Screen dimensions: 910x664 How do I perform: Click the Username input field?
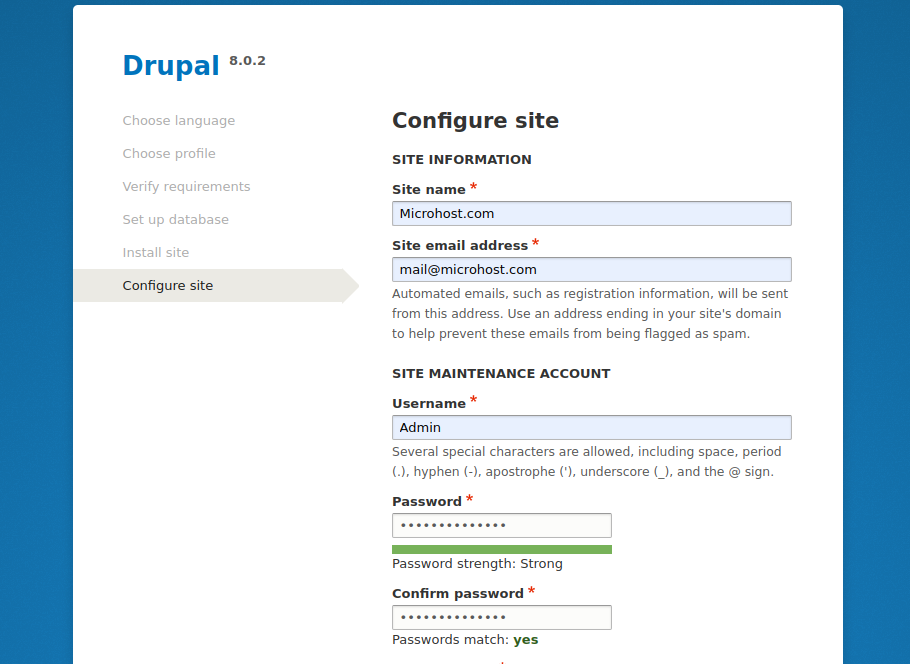(591, 427)
